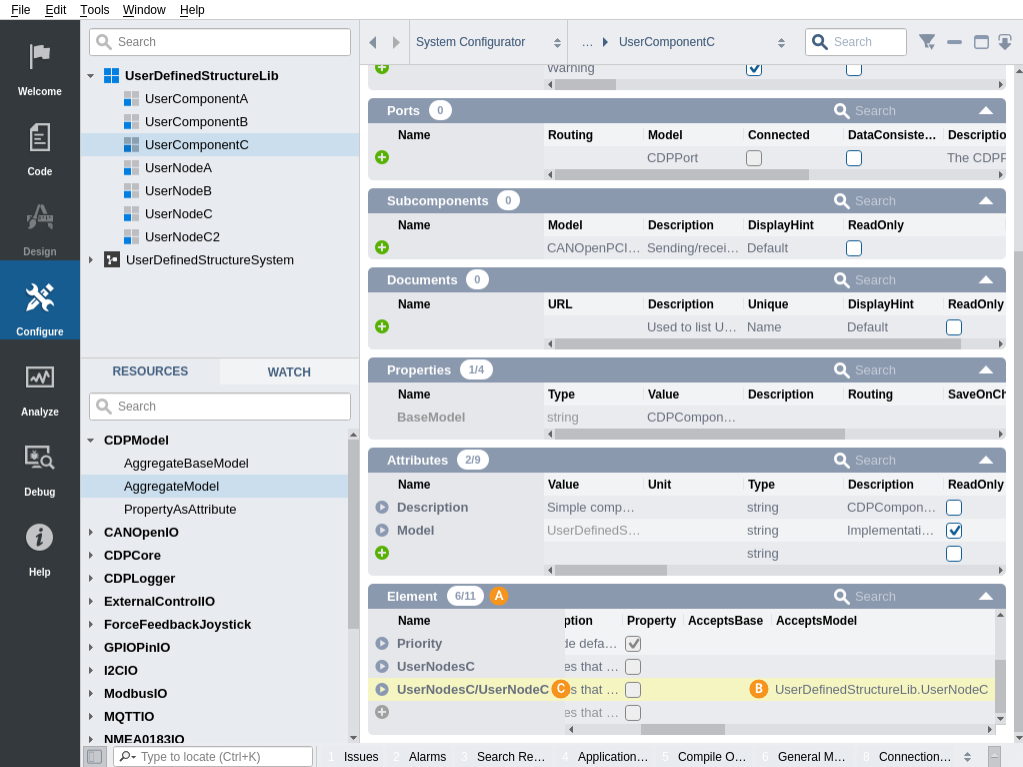This screenshot has height=767, width=1023.
Task: Open the Tools menu
Action: point(95,10)
